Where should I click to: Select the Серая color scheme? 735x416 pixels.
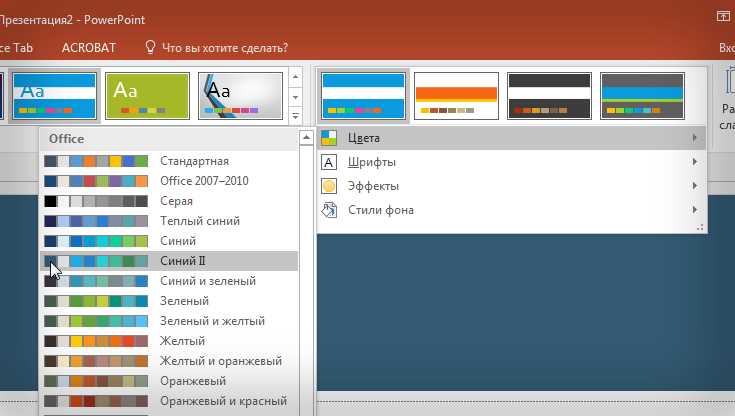click(169, 201)
